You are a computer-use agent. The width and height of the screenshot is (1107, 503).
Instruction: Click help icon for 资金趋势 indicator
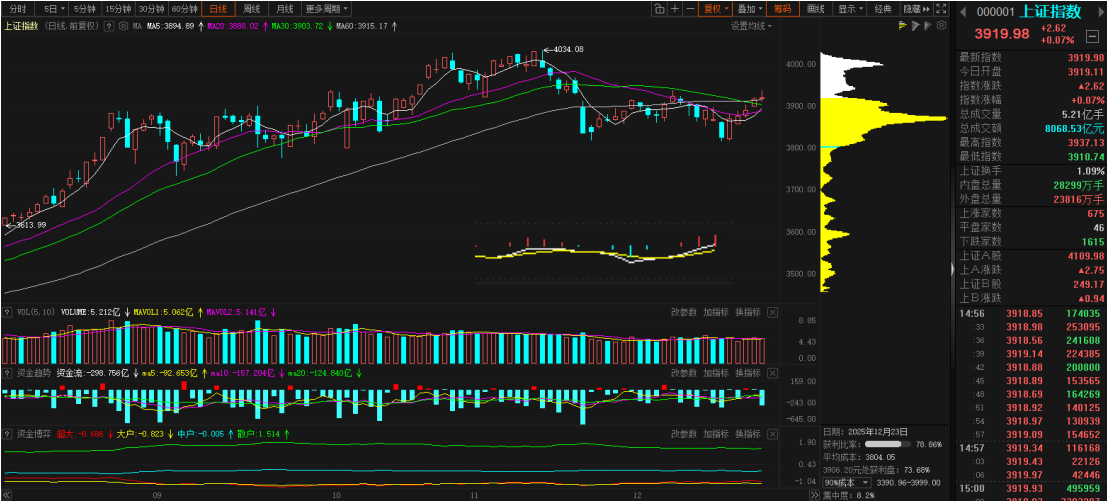coord(8,372)
